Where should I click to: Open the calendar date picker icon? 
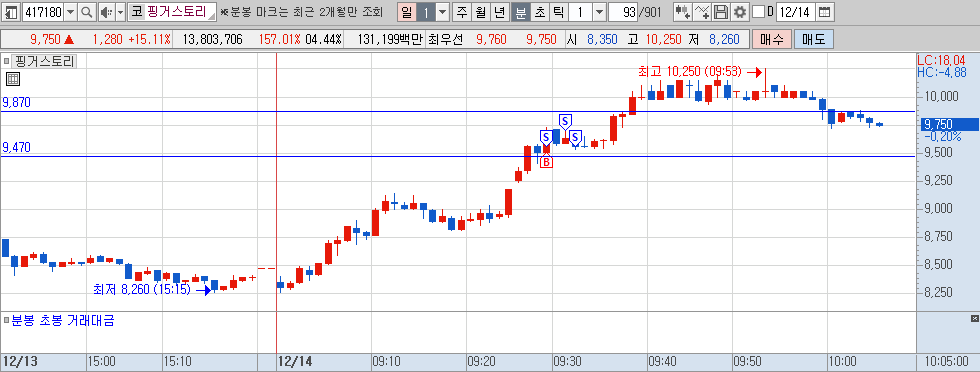(825, 11)
